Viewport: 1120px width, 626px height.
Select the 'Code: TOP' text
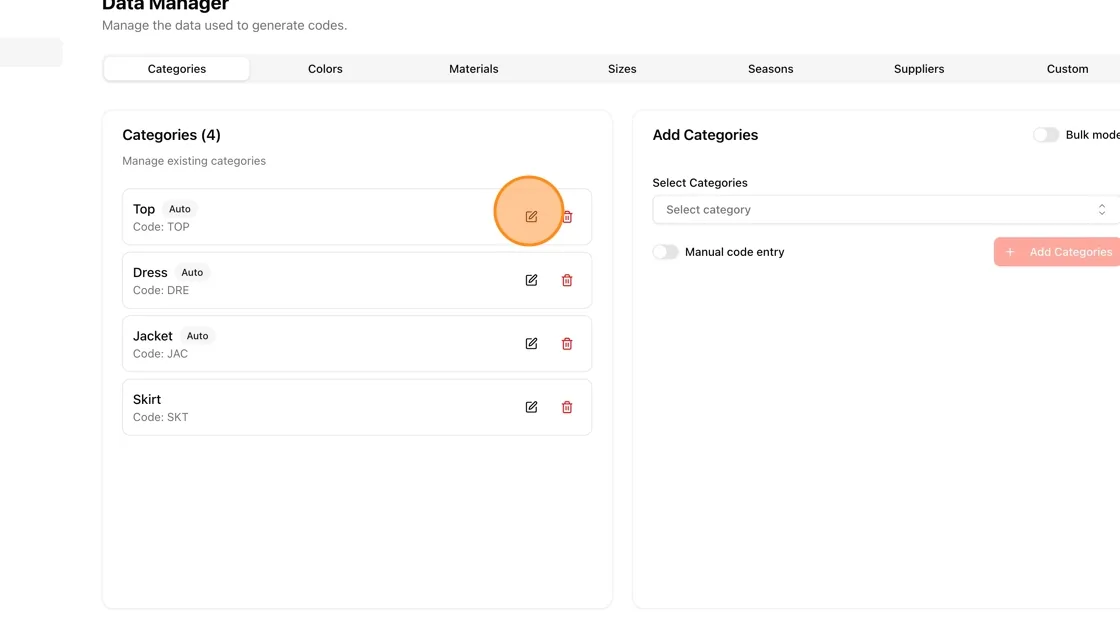click(x=161, y=227)
